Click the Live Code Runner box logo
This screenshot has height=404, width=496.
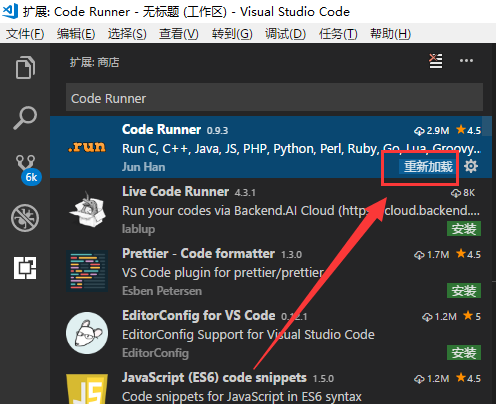point(87,209)
